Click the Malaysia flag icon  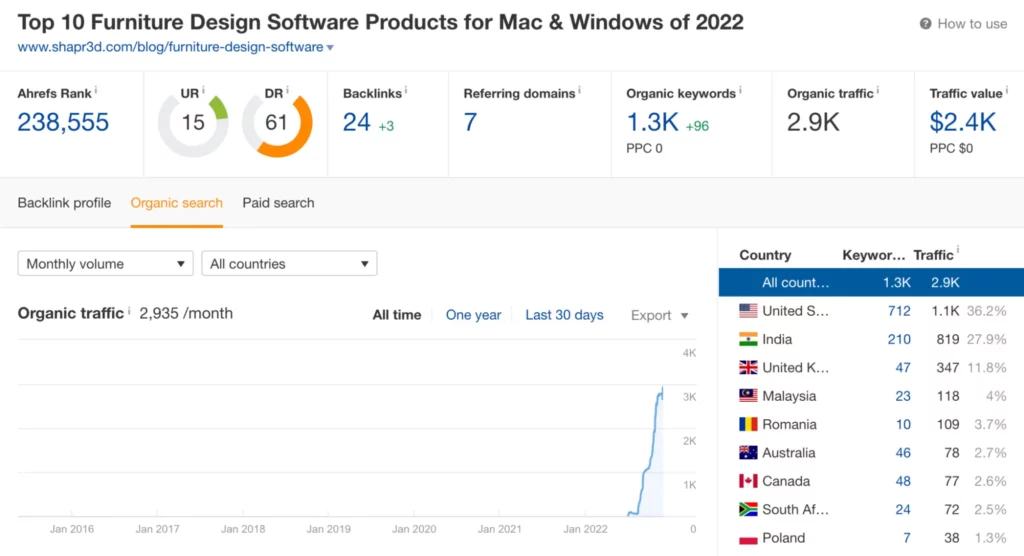coord(748,396)
